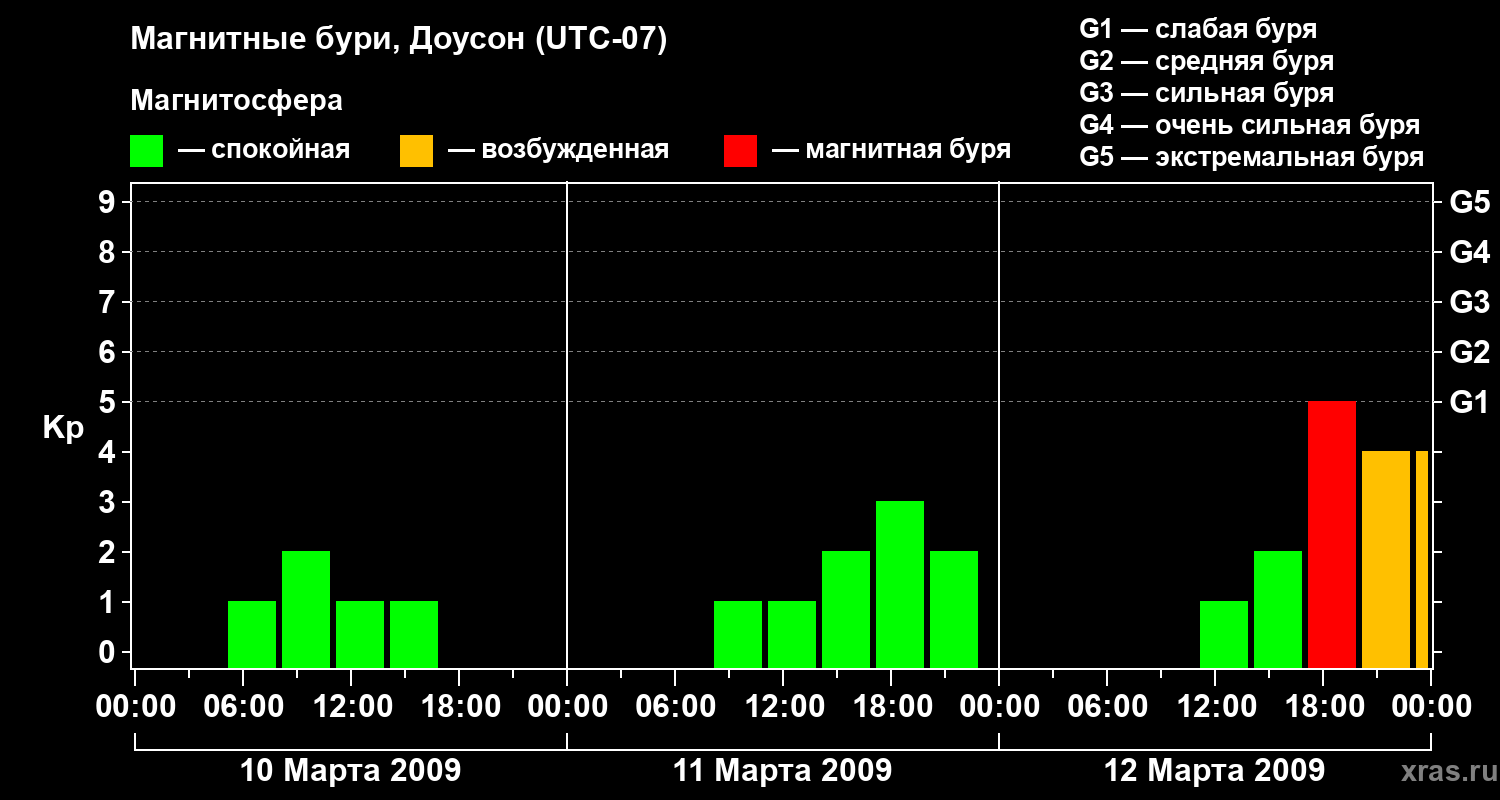Click the green Kp 2 bar on 12 March
The image size is (1500, 800).
point(1278,610)
